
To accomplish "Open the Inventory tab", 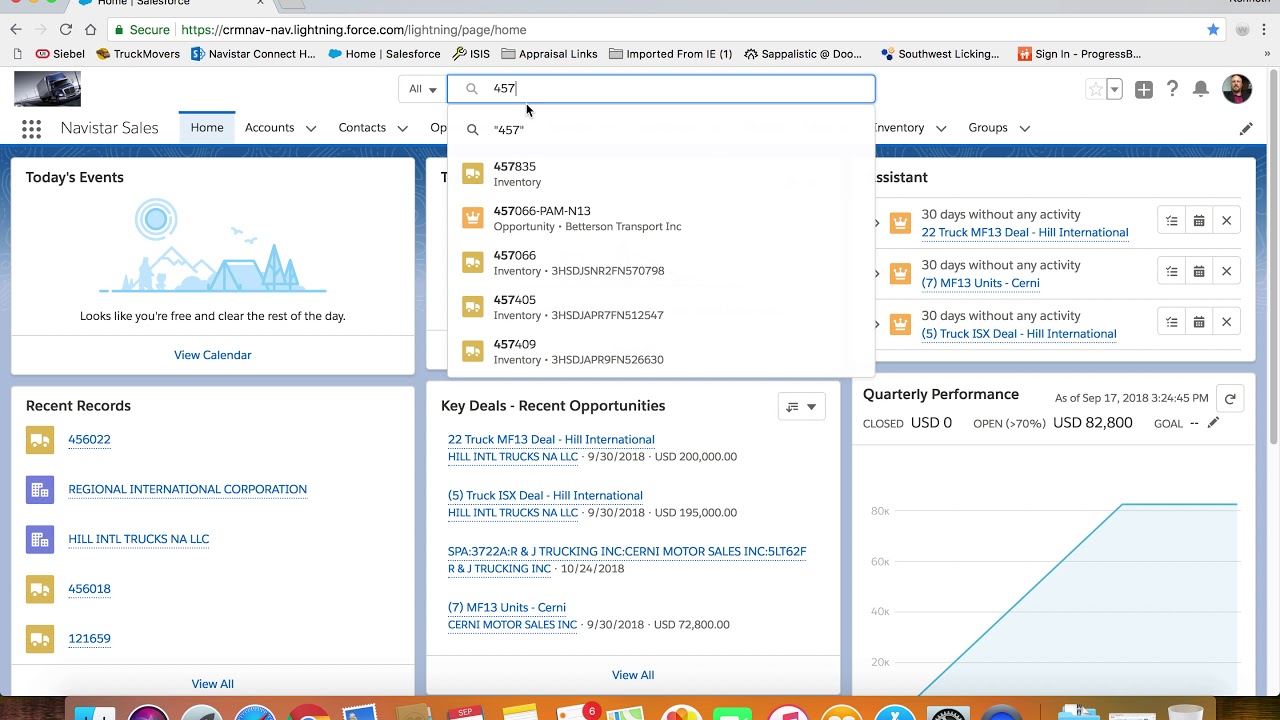I will pos(899,128).
